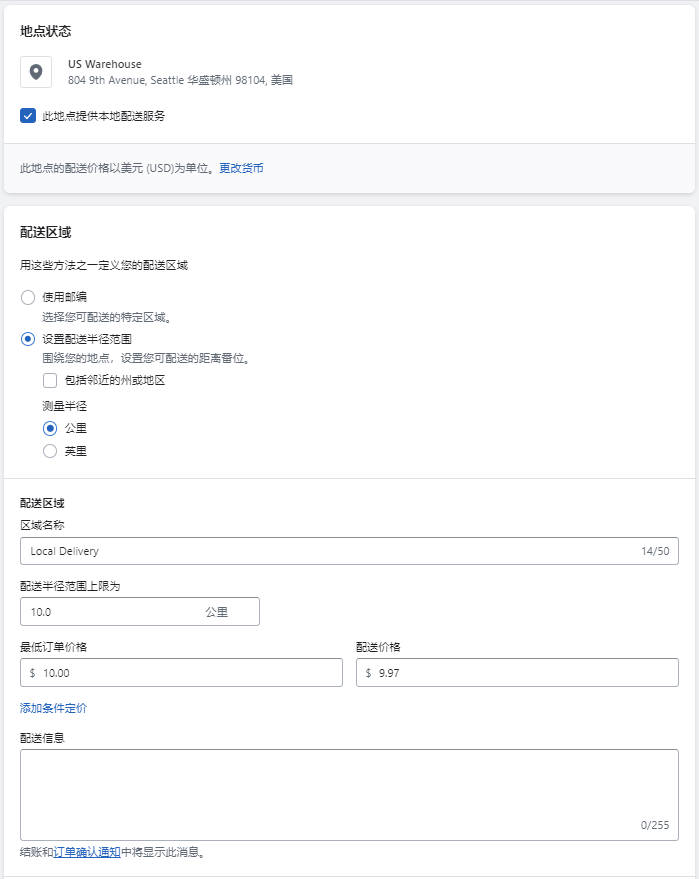
Task: Click the 0/255 character counter
Action: 655,825
